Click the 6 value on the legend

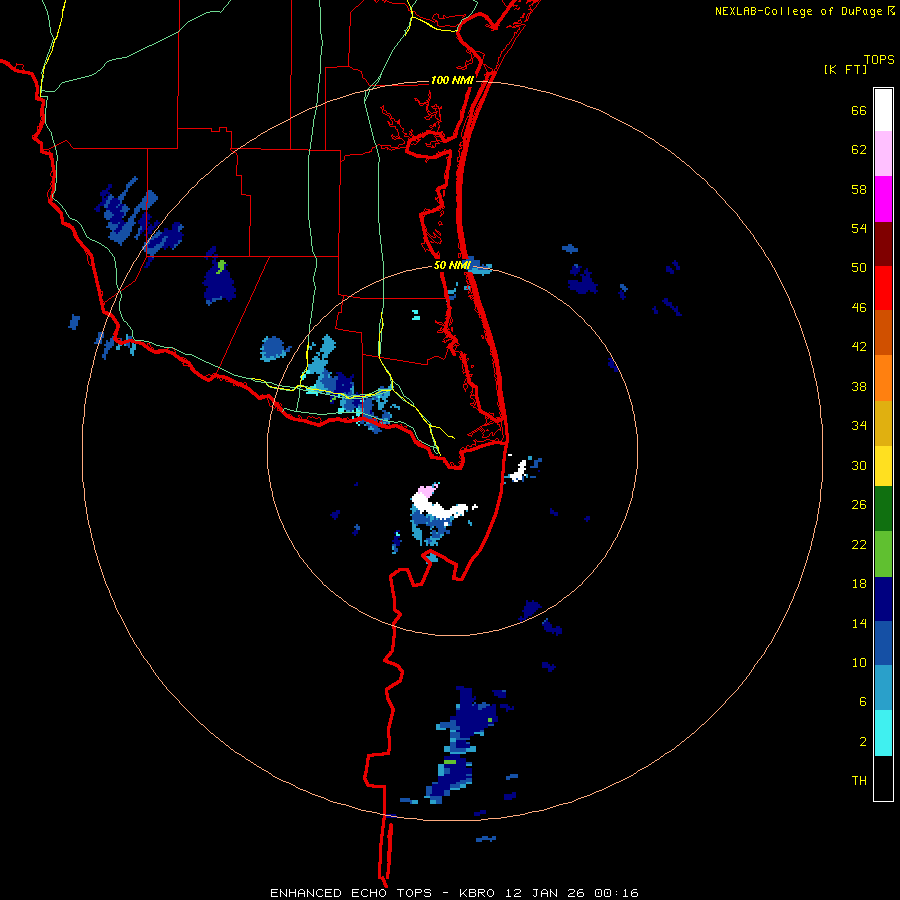[863, 702]
